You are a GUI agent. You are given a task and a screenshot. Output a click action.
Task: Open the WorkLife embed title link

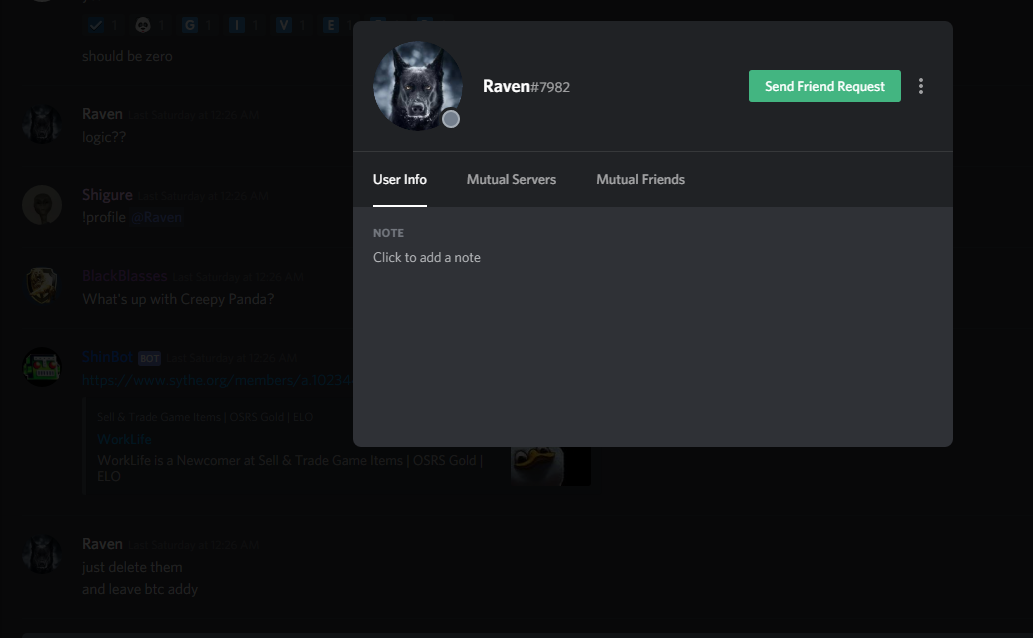point(124,439)
